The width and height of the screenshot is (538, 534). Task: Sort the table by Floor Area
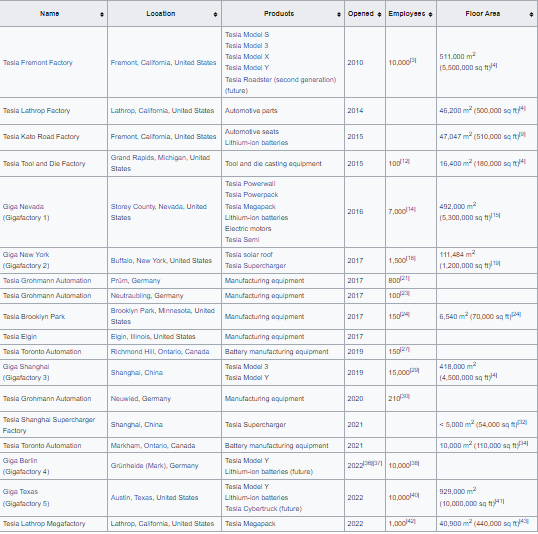531,14
